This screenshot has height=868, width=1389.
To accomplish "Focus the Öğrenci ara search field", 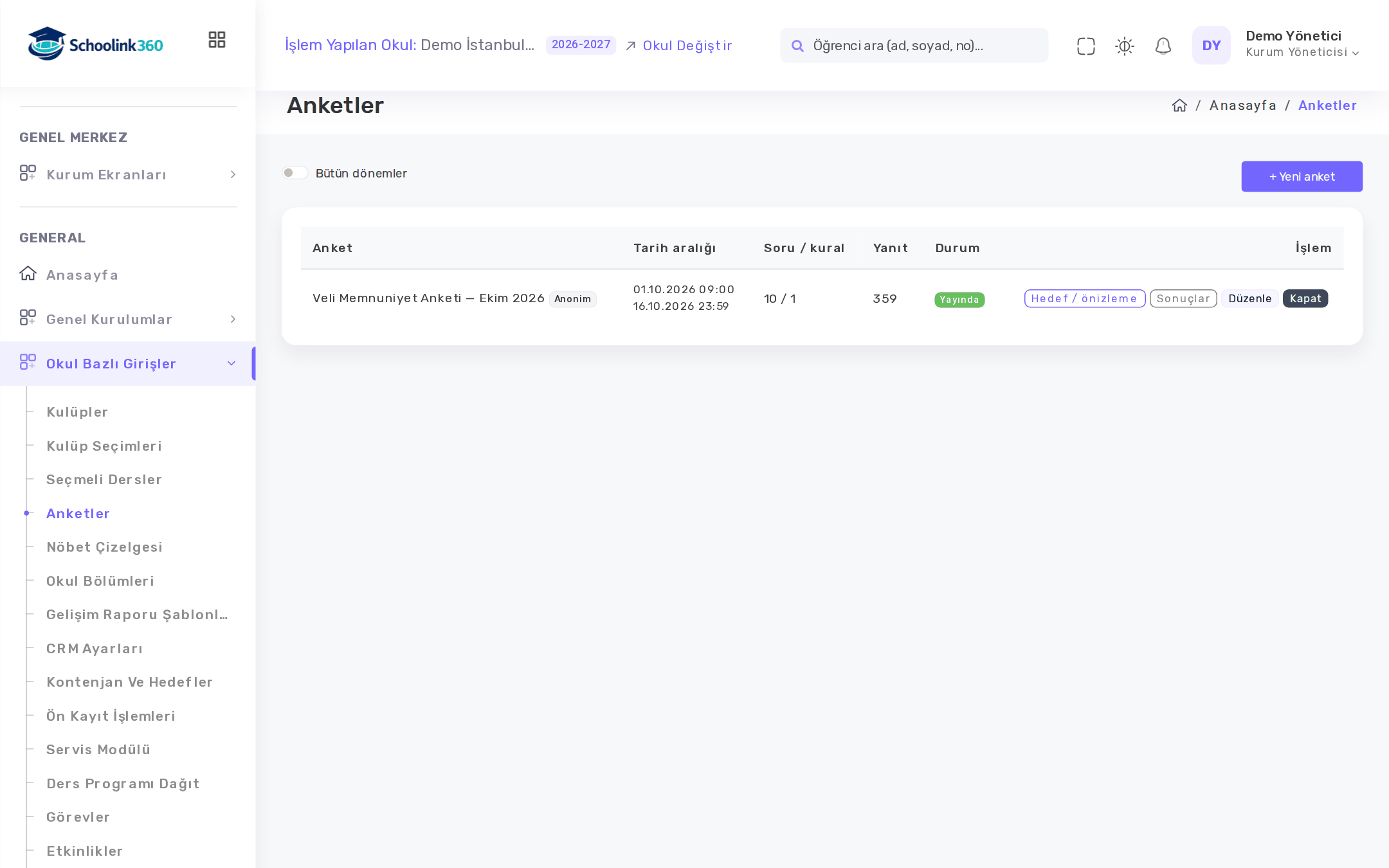I will coord(914,45).
